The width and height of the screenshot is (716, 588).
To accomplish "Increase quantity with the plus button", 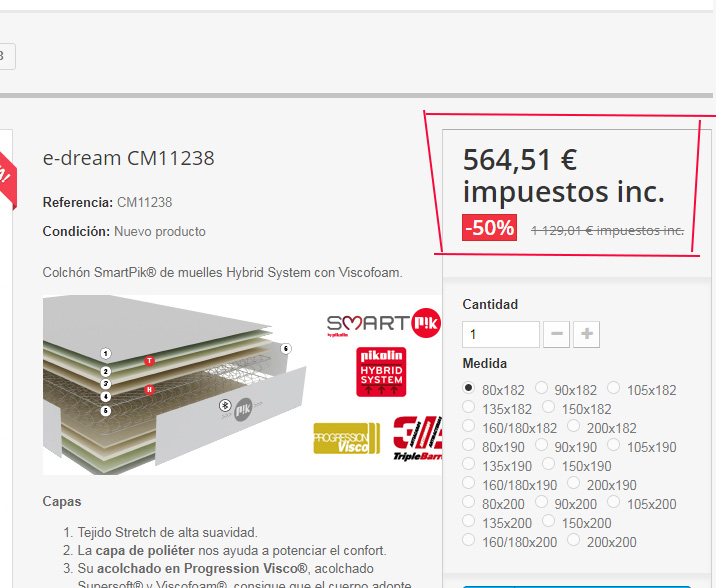I will click(586, 334).
